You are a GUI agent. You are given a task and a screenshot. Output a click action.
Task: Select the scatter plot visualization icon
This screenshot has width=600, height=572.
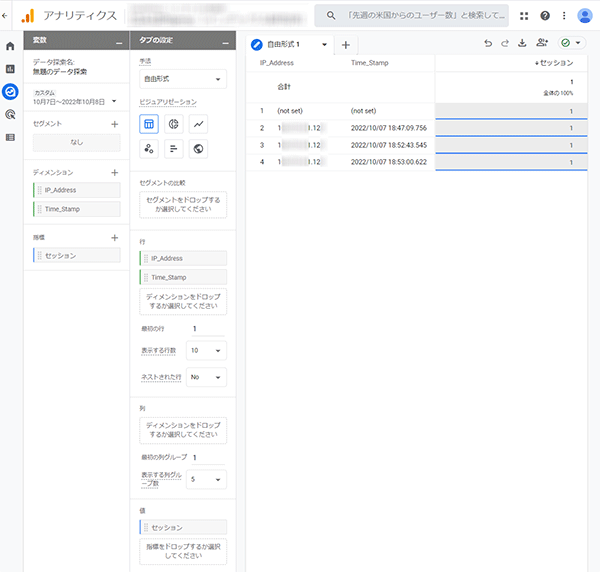coord(149,149)
